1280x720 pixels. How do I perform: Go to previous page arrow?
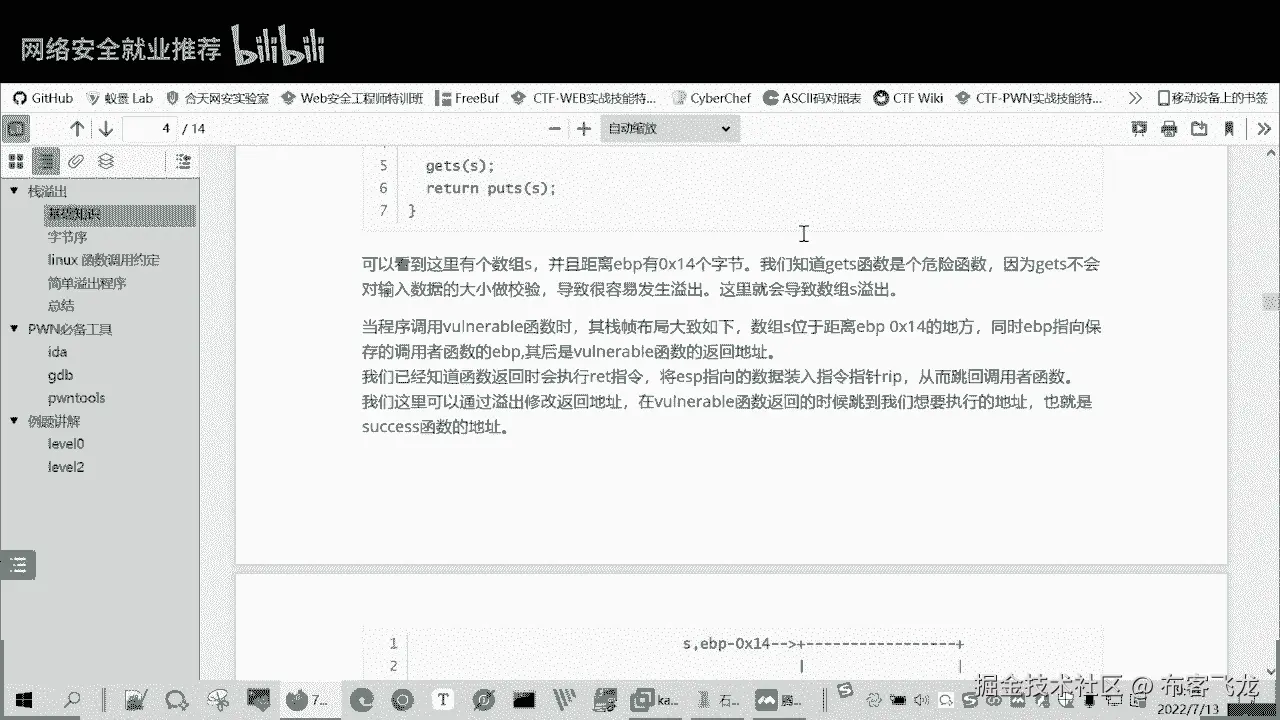click(77, 128)
